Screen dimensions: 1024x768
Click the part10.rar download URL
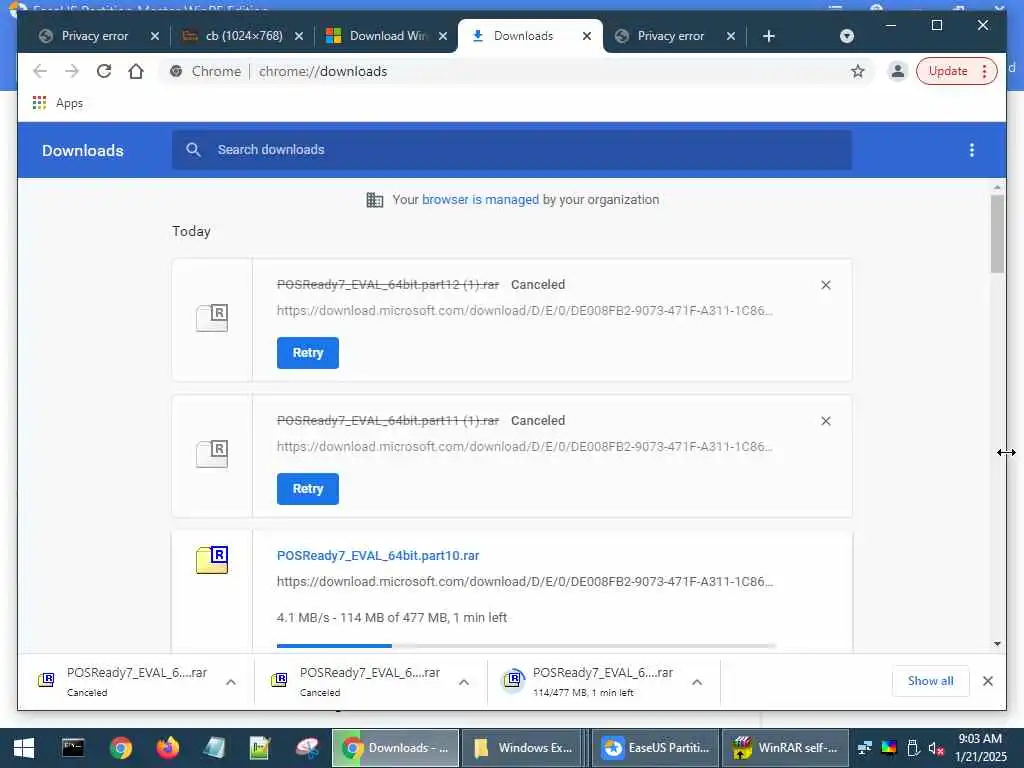pos(525,581)
